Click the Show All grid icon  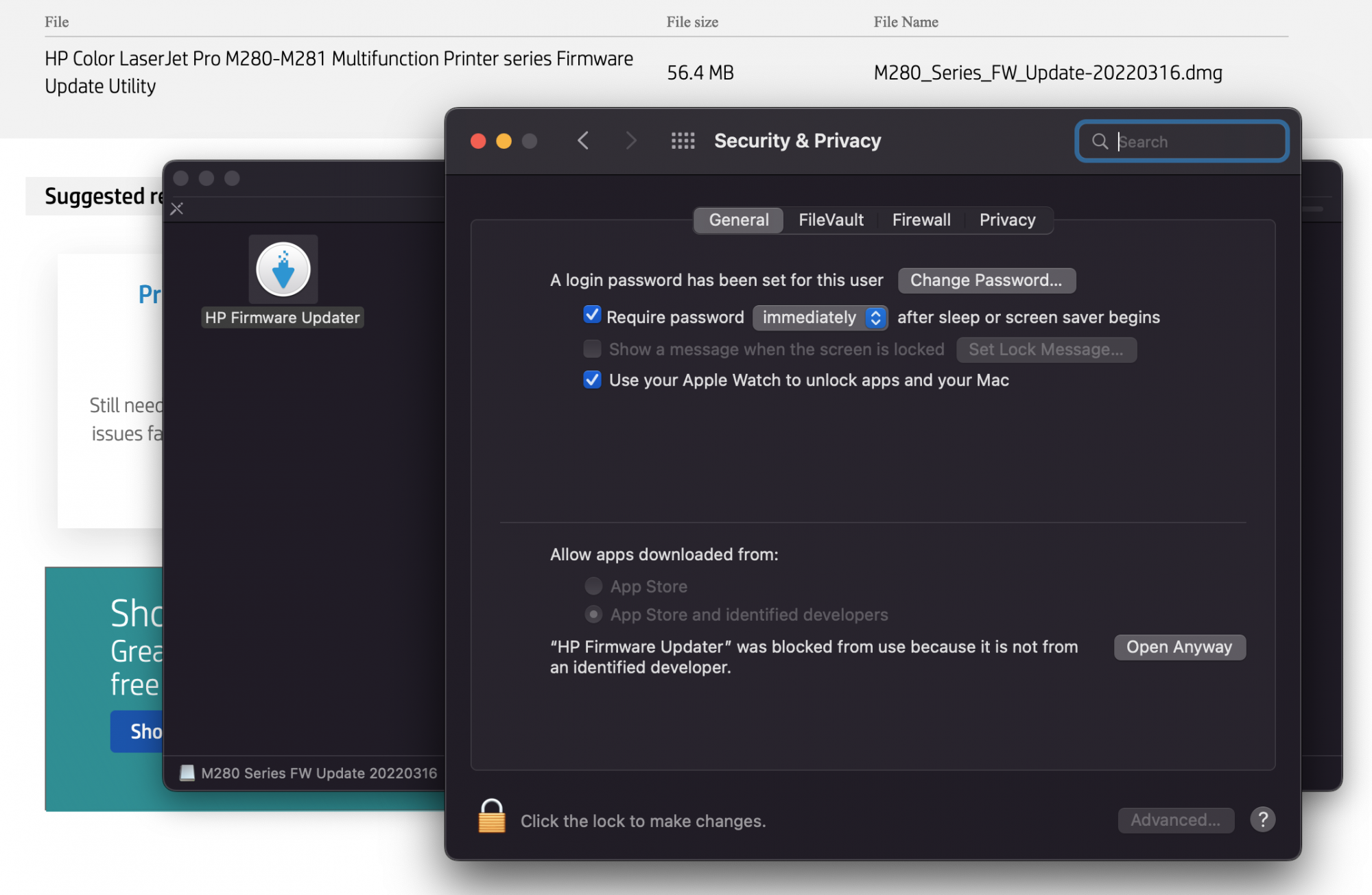(683, 141)
